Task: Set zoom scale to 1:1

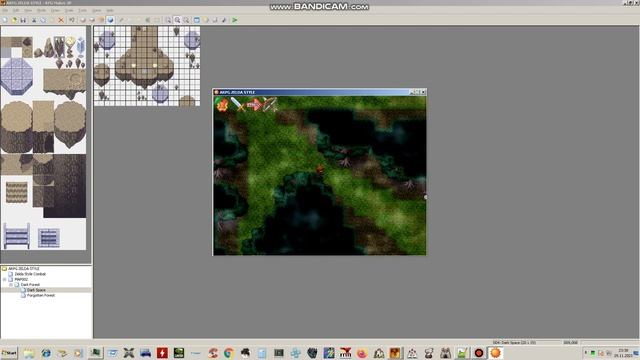Action: click(169, 20)
